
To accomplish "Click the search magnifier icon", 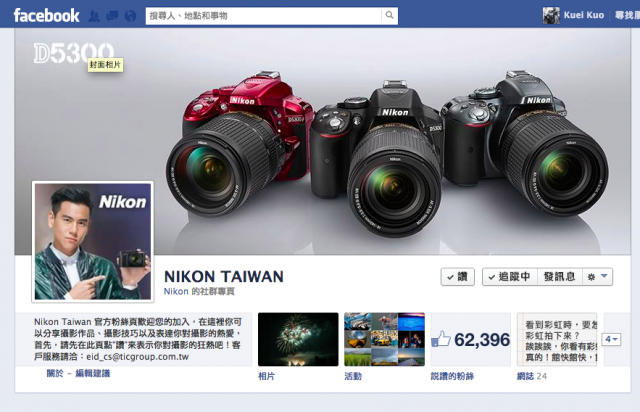I will tap(389, 16).
